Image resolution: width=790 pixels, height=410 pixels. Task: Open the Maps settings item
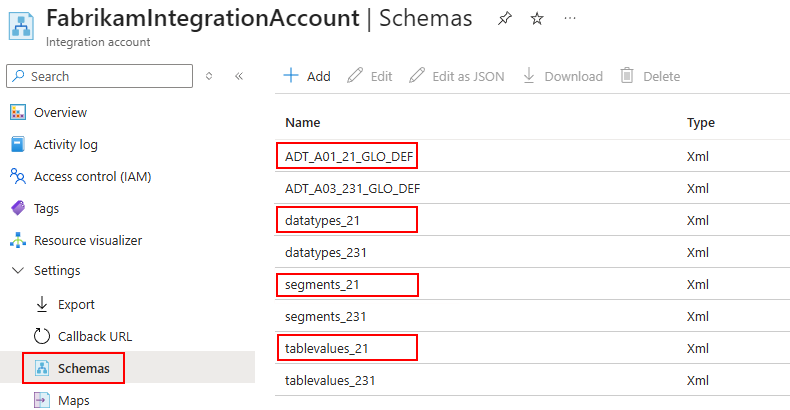point(73,400)
